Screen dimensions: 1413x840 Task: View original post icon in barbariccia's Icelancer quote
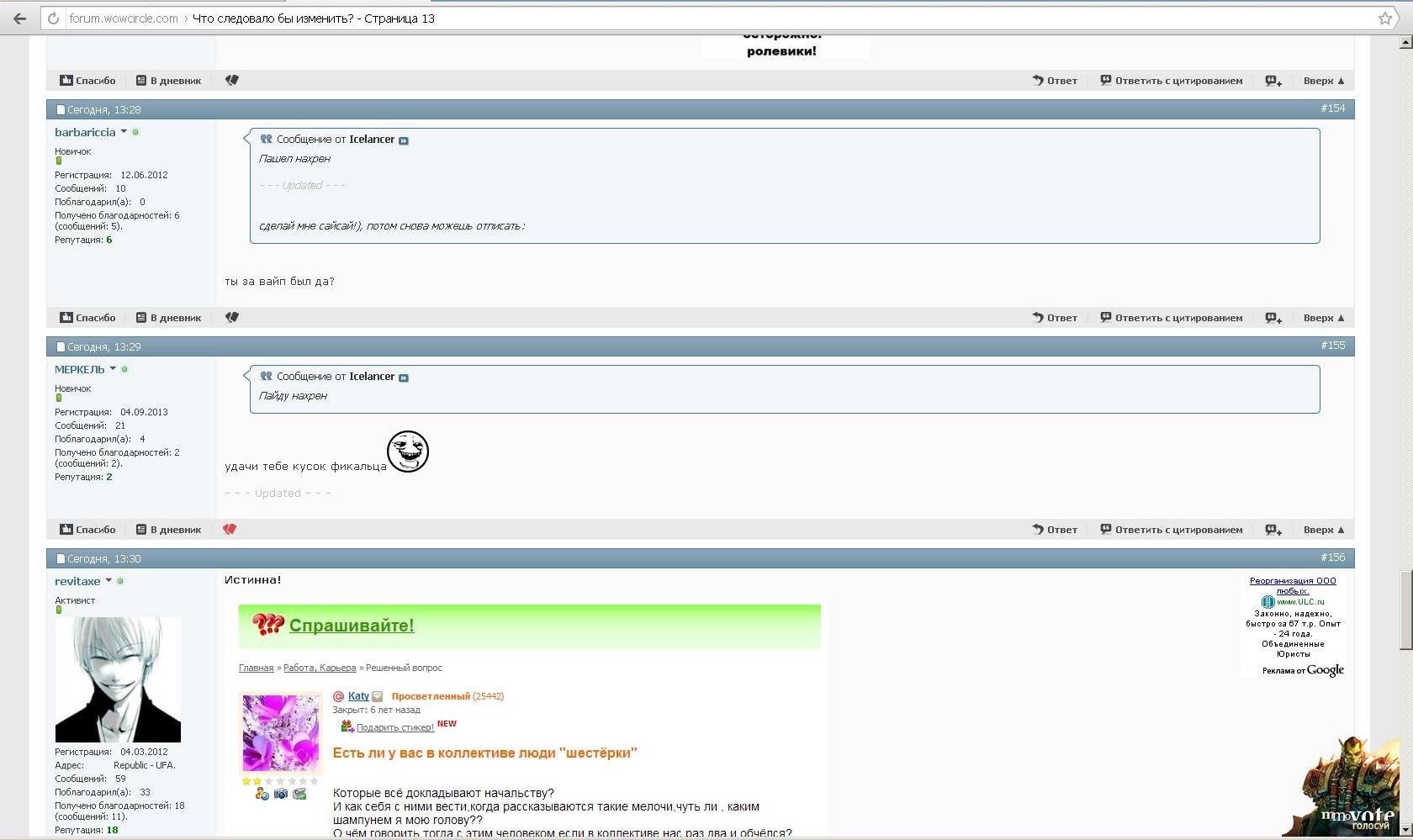click(404, 140)
